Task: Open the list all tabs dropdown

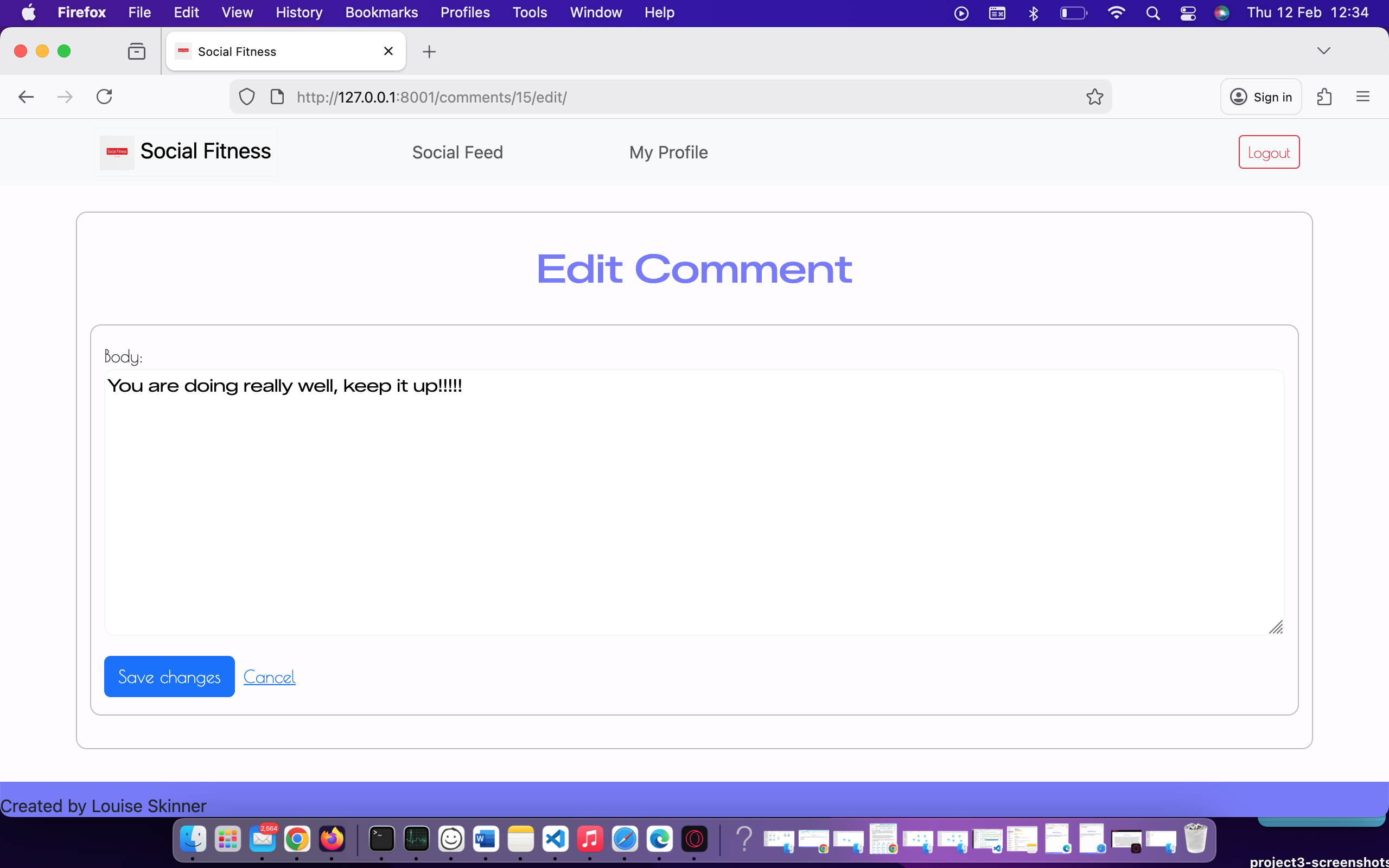Action: pos(1324,50)
